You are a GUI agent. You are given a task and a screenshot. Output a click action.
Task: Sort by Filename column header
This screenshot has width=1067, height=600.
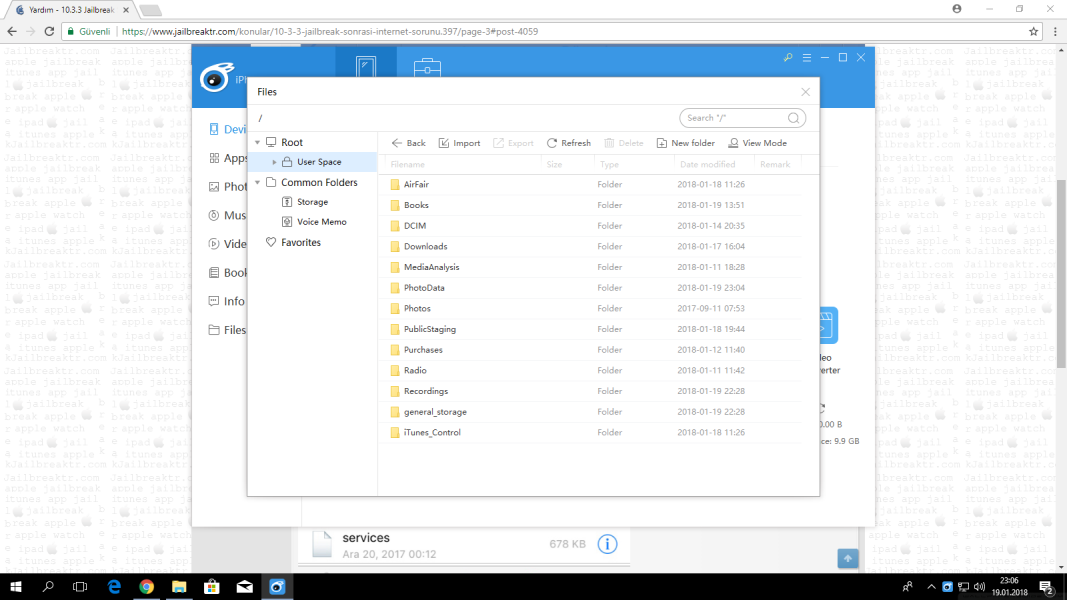tap(408, 164)
